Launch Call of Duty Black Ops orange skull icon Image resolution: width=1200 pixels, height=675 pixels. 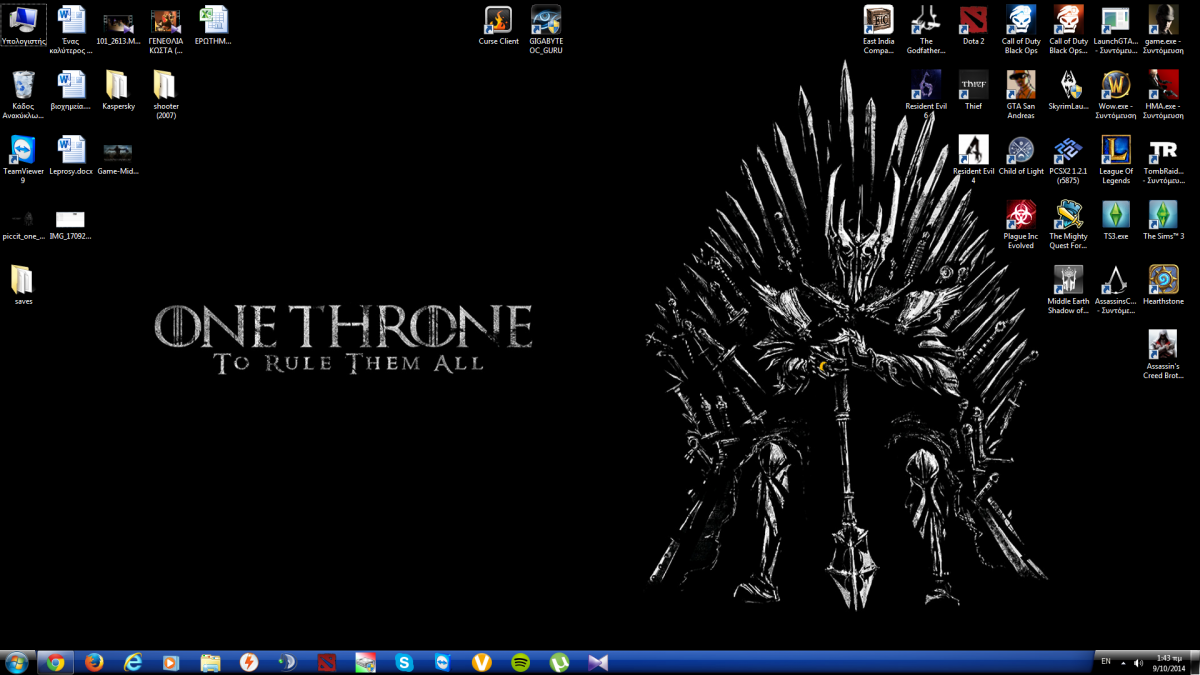pyautogui.click(x=1068, y=30)
